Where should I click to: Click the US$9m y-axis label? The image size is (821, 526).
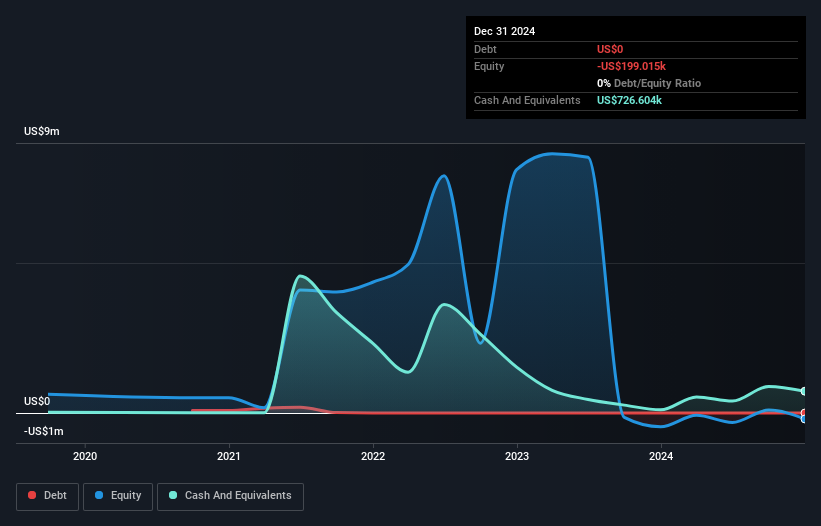click(42, 131)
